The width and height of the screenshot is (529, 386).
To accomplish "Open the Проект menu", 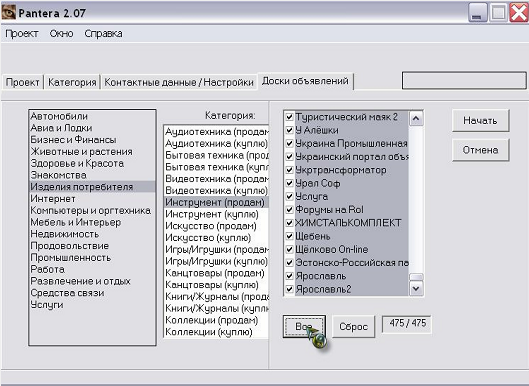I will click(x=22, y=33).
